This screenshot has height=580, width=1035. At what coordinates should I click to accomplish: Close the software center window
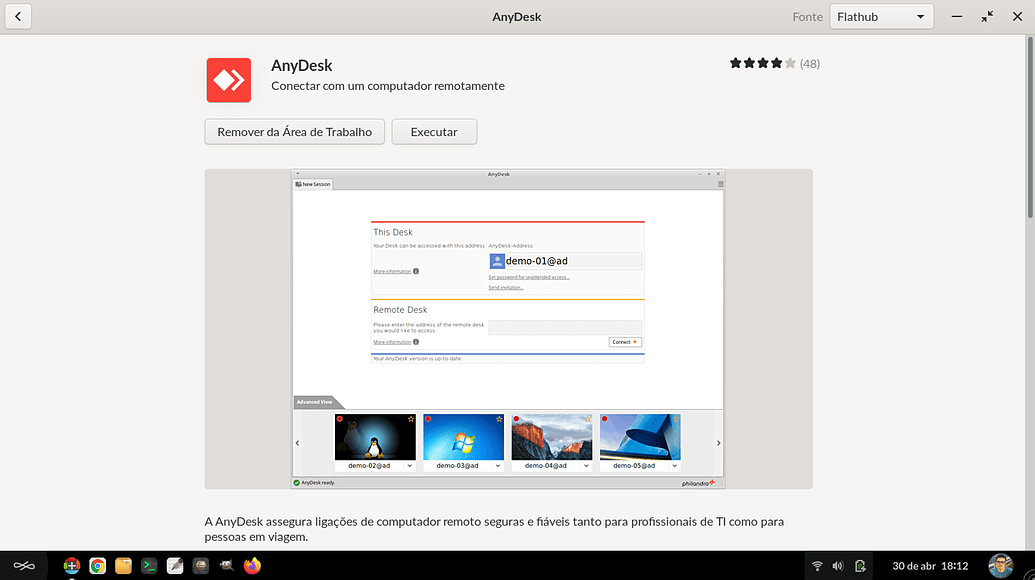1017,16
